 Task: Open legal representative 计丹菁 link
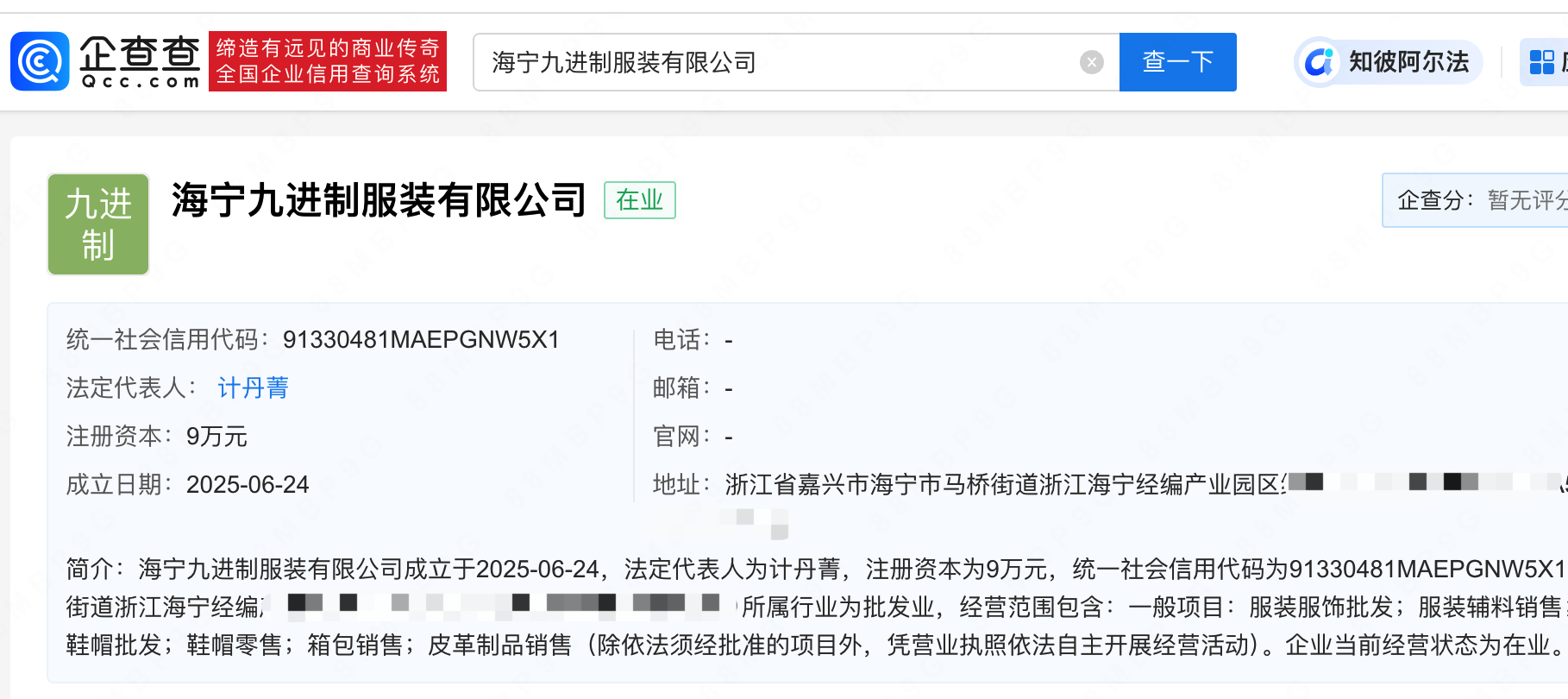click(x=253, y=388)
